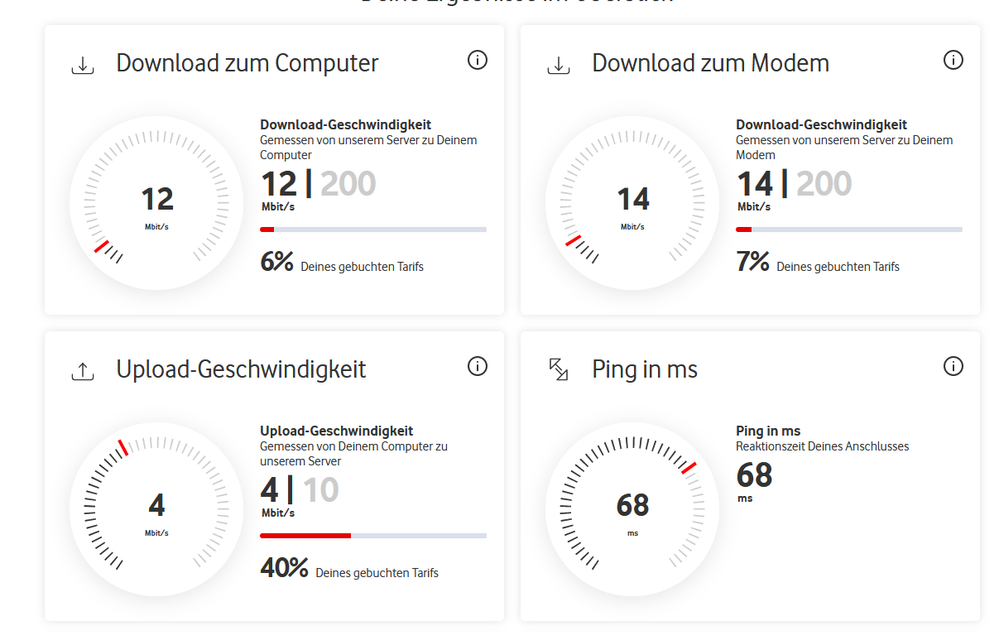The image size is (999, 632).
Task: Click upload arrow icon beside Upload-Geschwindigkeit
Action: [82, 371]
